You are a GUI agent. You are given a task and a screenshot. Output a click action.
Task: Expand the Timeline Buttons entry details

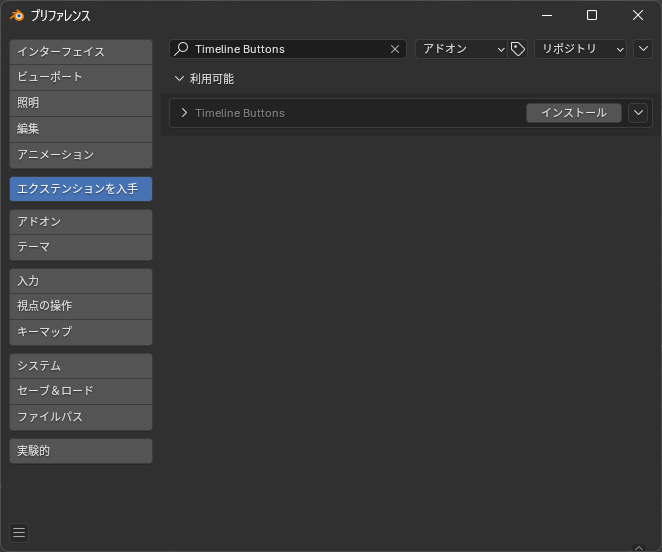(184, 113)
